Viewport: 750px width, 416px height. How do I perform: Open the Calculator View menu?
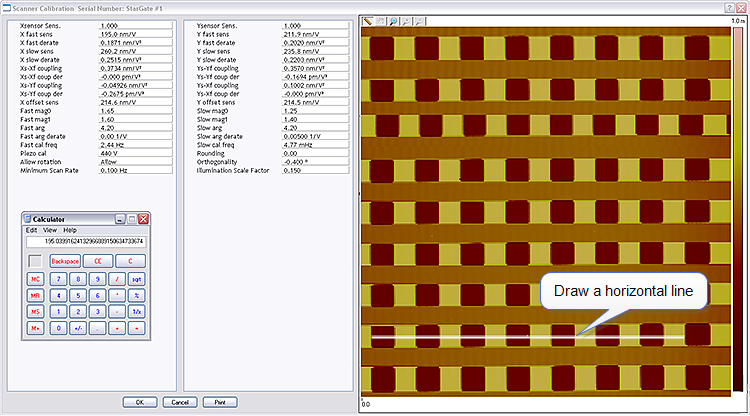50,230
